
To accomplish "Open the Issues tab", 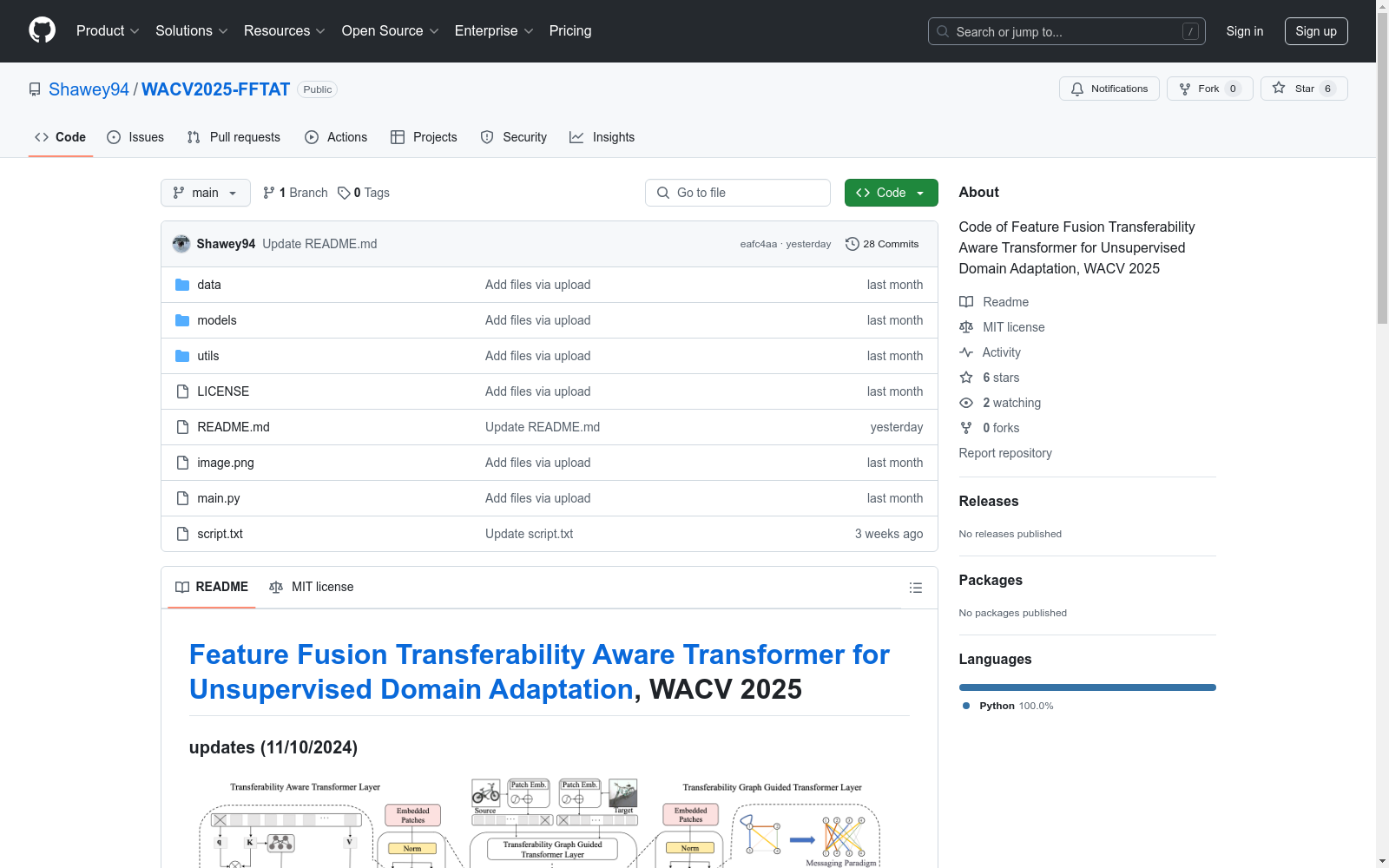I will (x=135, y=137).
